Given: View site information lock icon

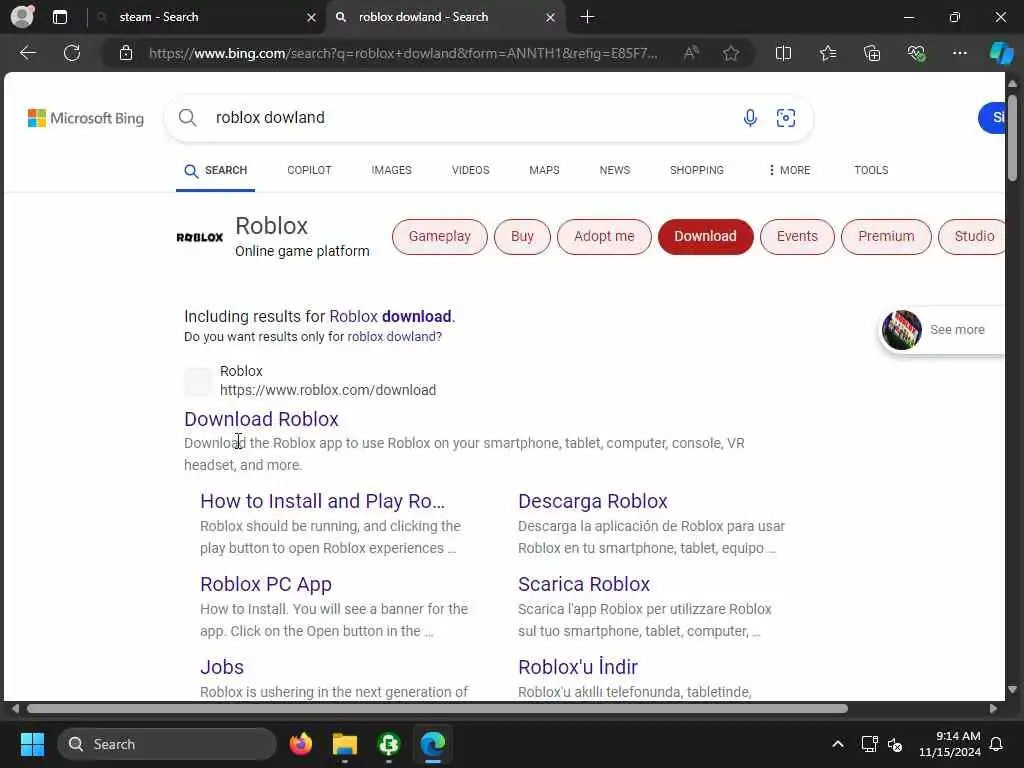Looking at the screenshot, I should pyautogui.click(x=126, y=53).
